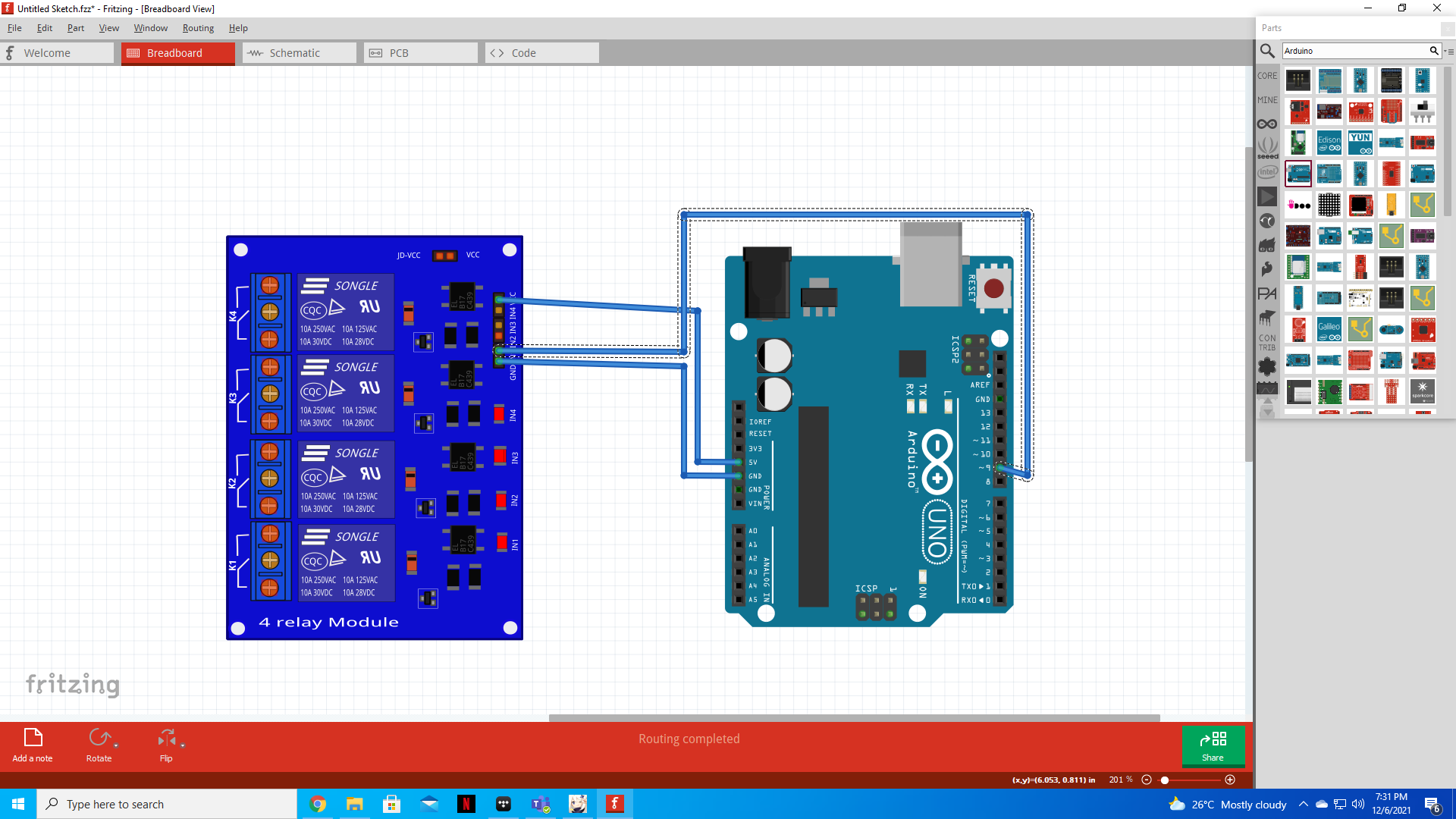The image size is (1456, 819).
Task: Open the PA parts bin
Action: click(x=1267, y=293)
